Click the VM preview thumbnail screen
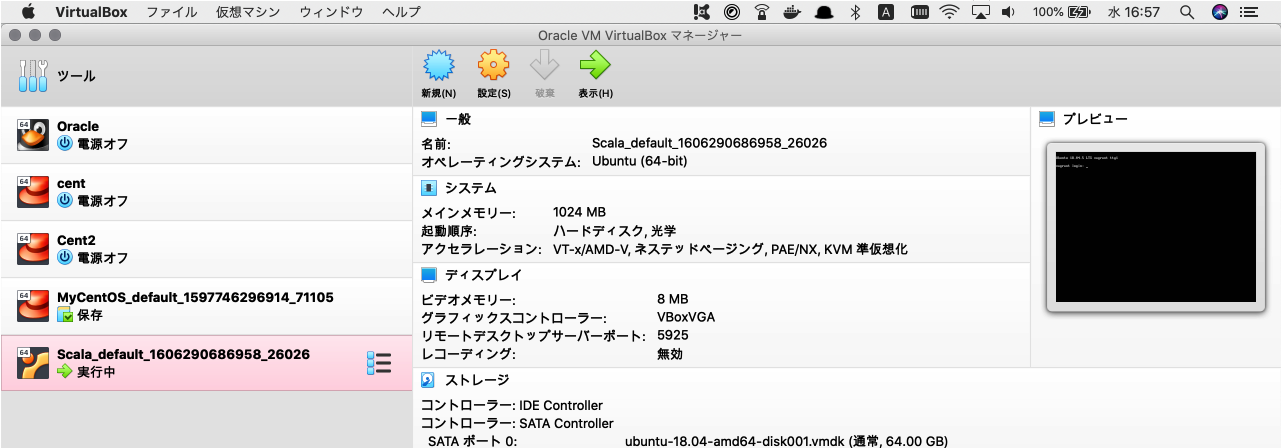Image resolution: width=1281 pixels, height=448 pixels. click(1155, 227)
